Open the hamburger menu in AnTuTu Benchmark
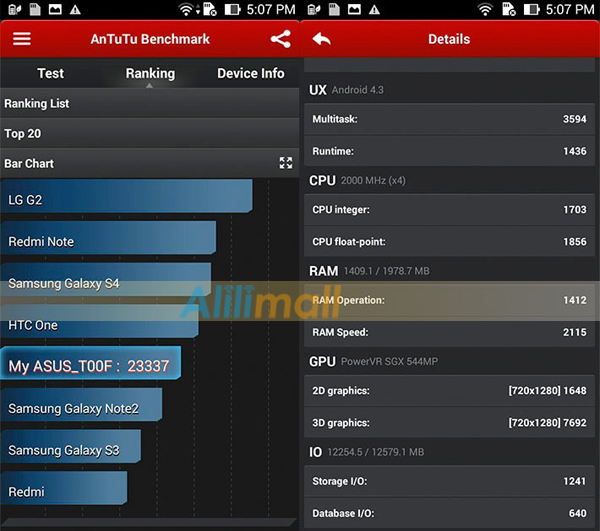Screen dimensions: 600x531 pos(22,39)
